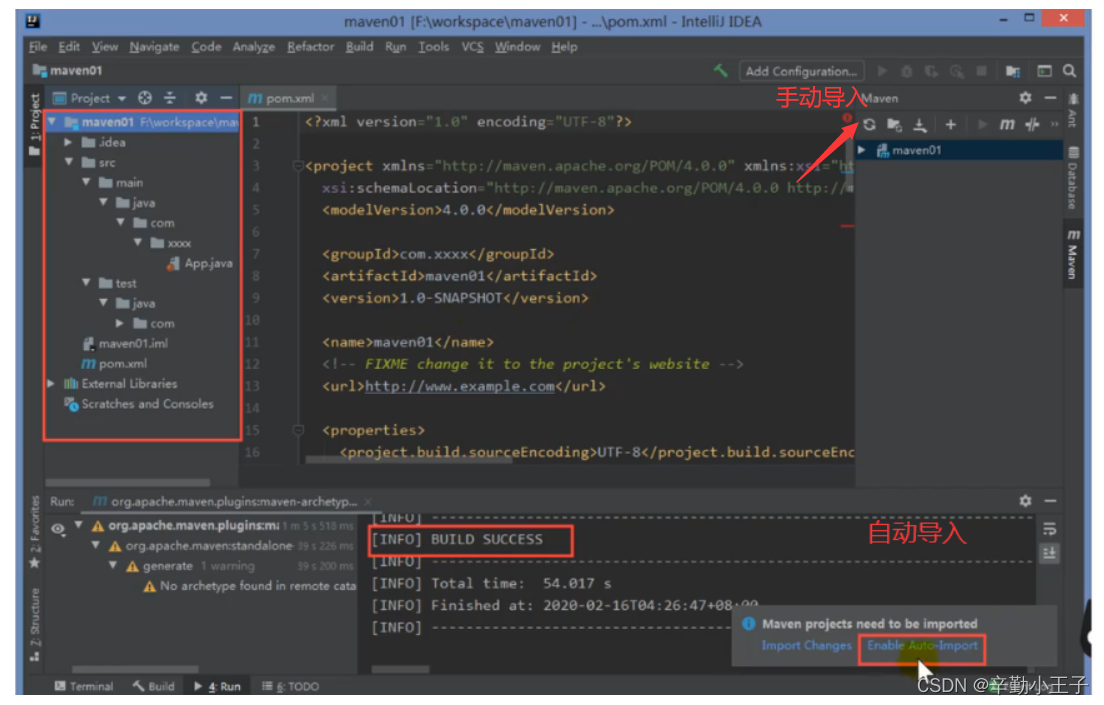The image size is (1104, 705).
Task: Open Project panel settings gear
Action: (x=201, y=98)
